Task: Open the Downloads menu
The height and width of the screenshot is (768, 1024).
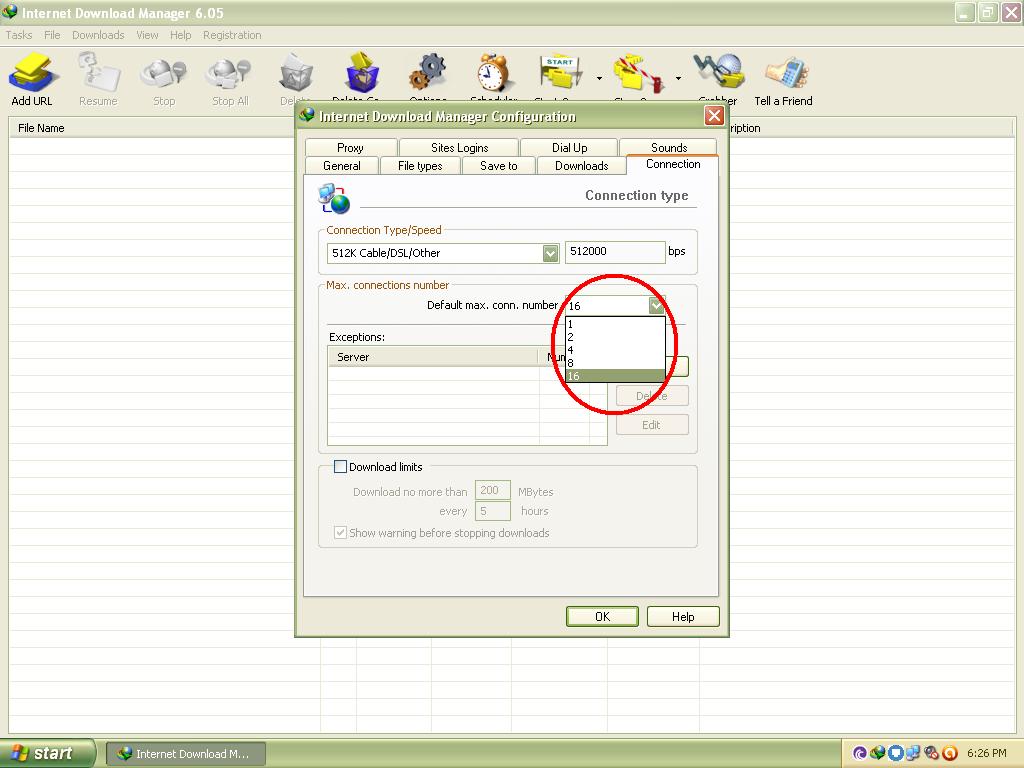Action: (98, 35)
